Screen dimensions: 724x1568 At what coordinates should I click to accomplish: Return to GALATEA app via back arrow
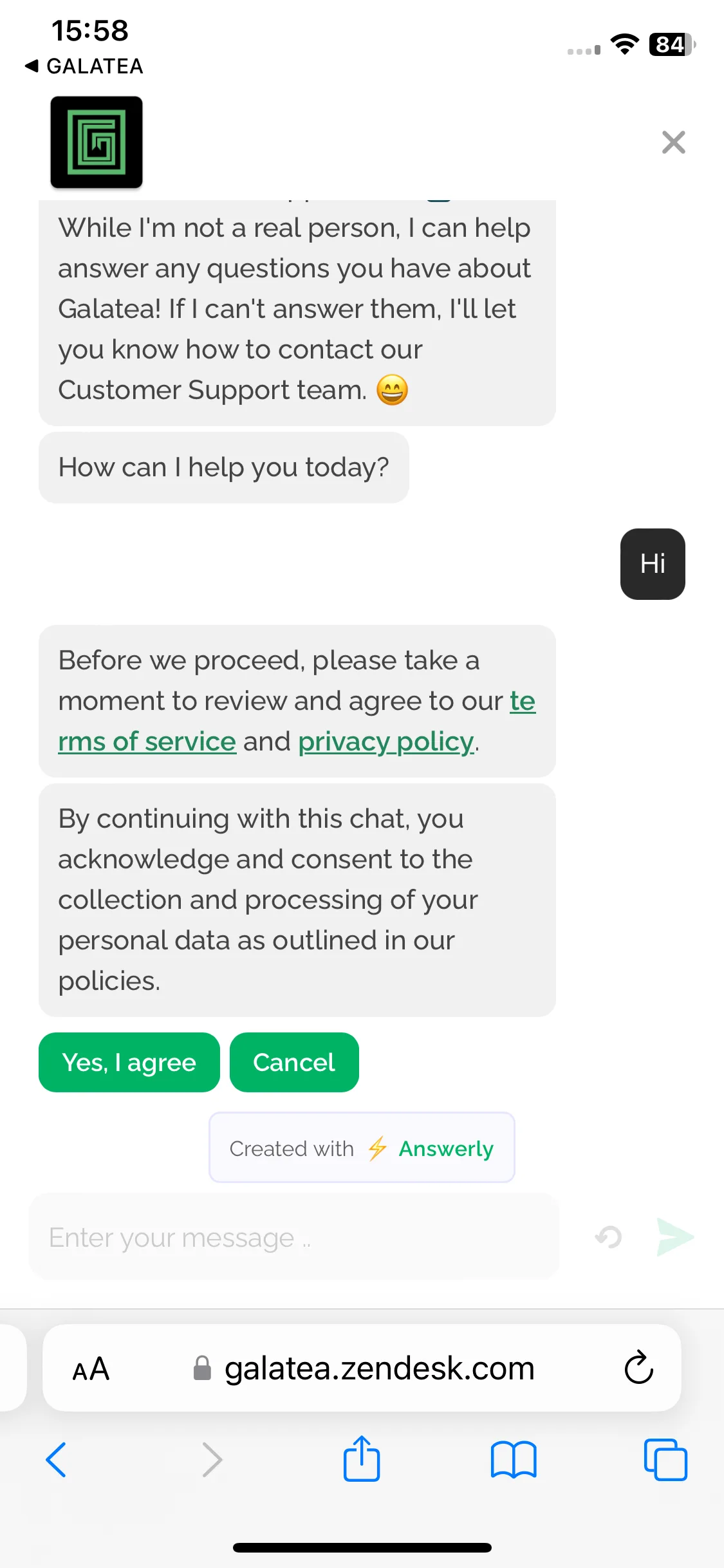tap(84, 66)
